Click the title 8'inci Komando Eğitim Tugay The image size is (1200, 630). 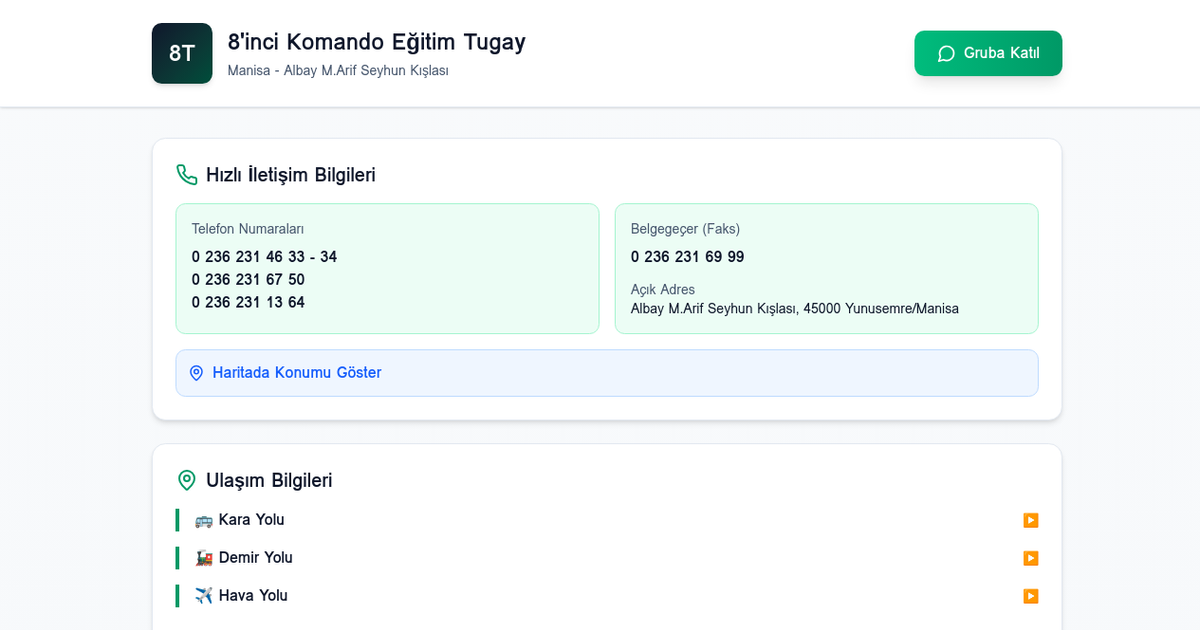click(x=377, y=42)
